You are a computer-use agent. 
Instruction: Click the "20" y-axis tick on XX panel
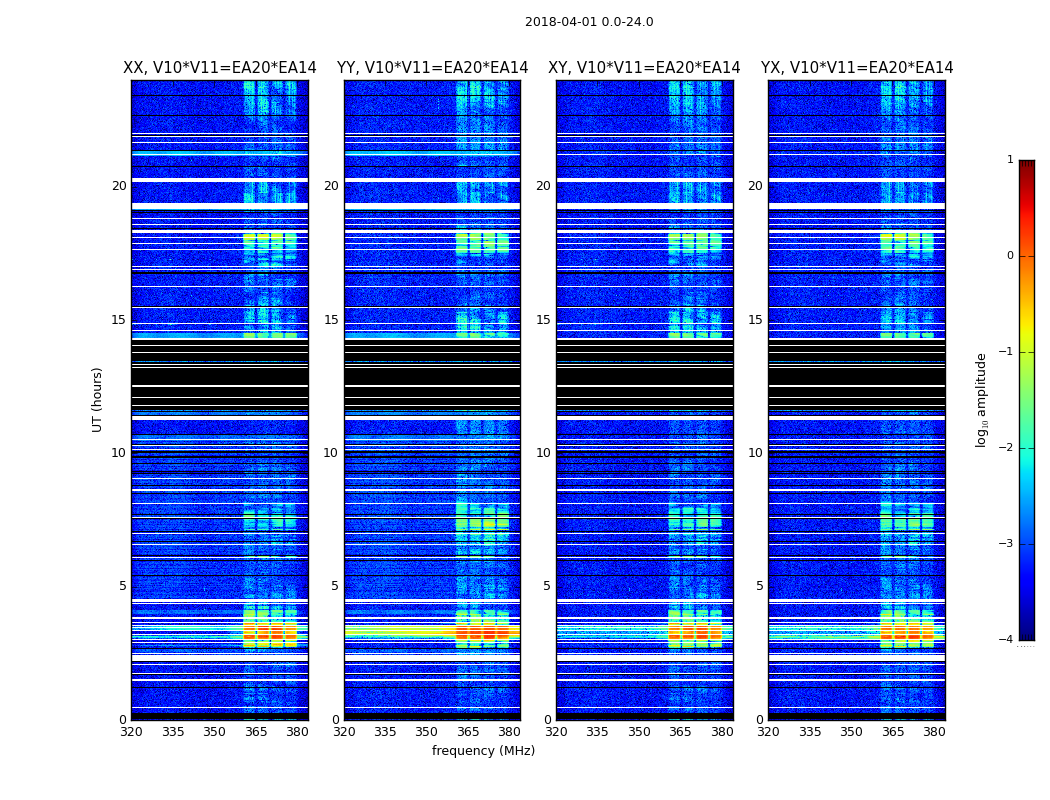coord(119,186)
